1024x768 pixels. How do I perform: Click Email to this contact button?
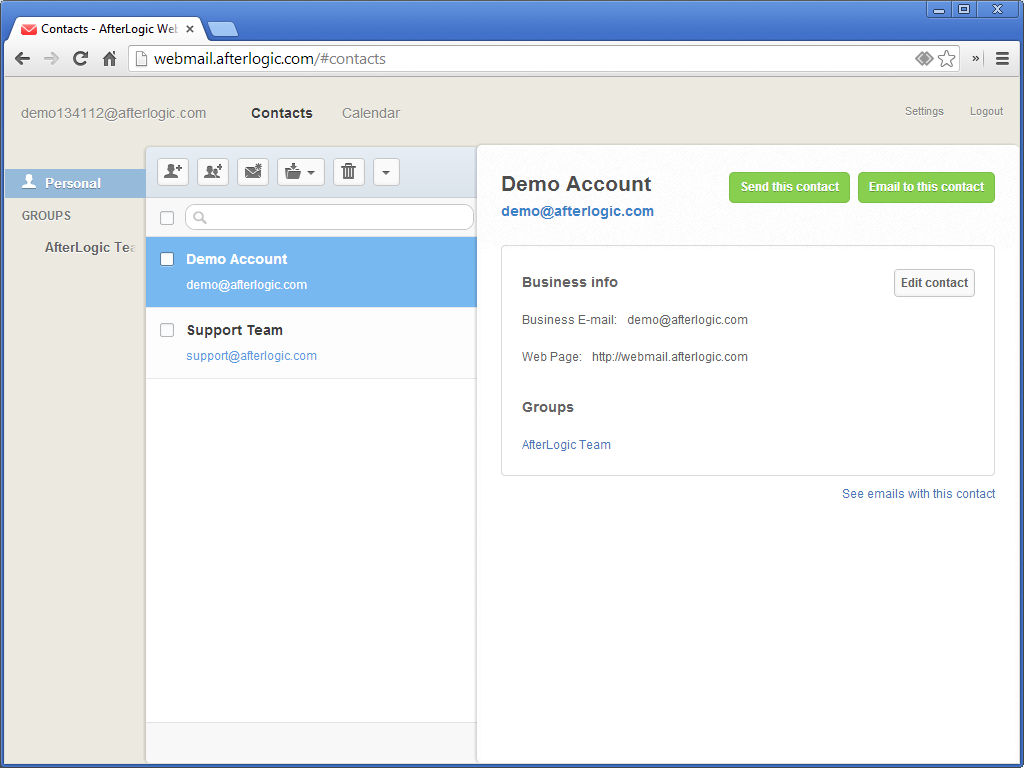(926, 187)
